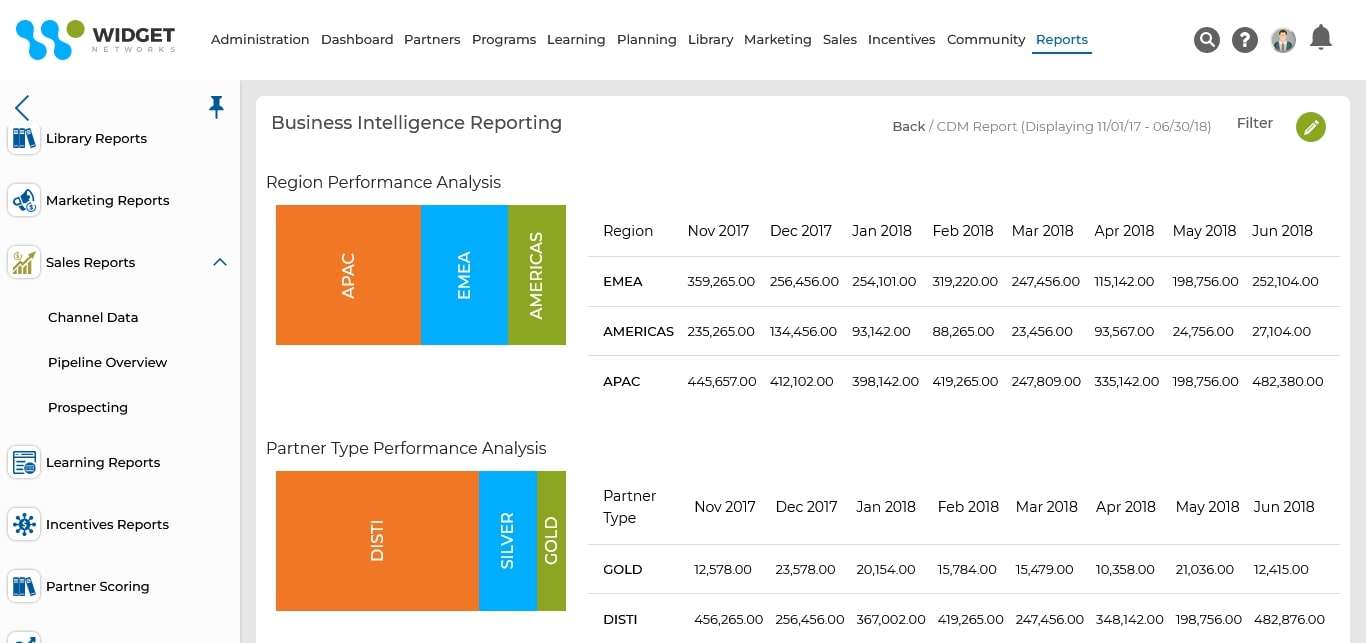Click the Incentives Reports gear icon

(x=24, y=524)
